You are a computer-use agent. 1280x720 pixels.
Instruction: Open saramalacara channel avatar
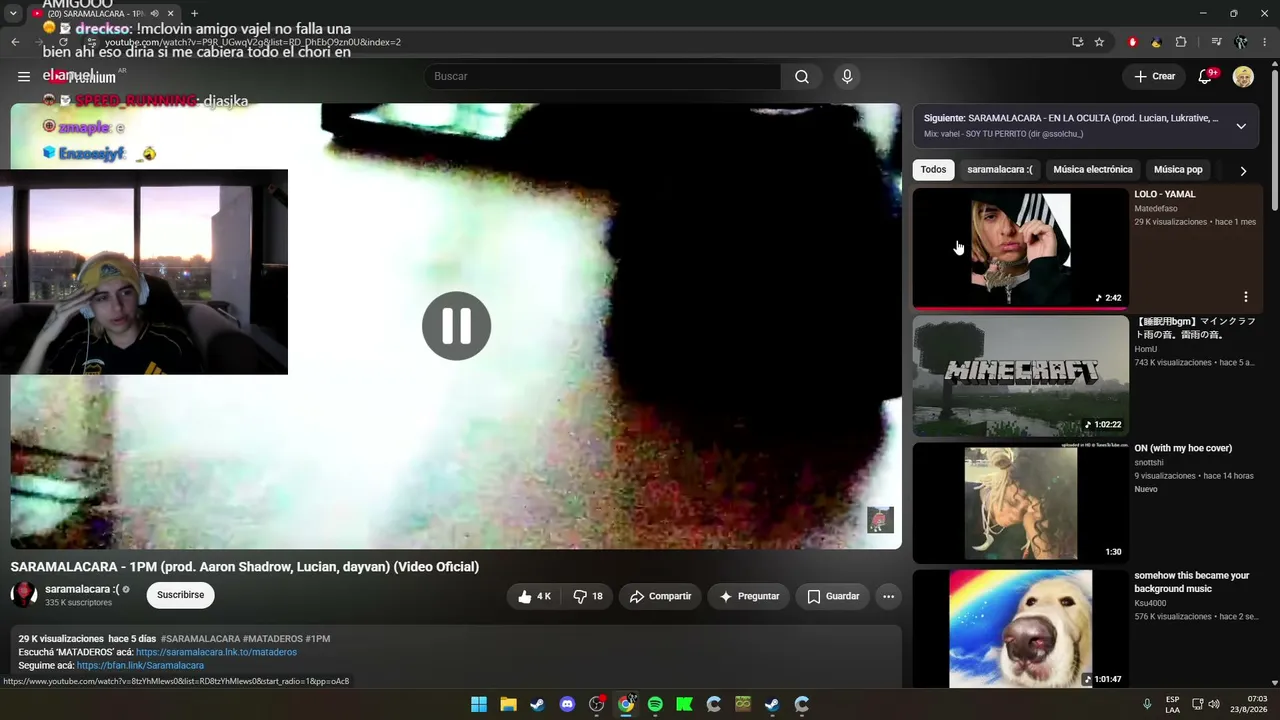coord(24,595)
